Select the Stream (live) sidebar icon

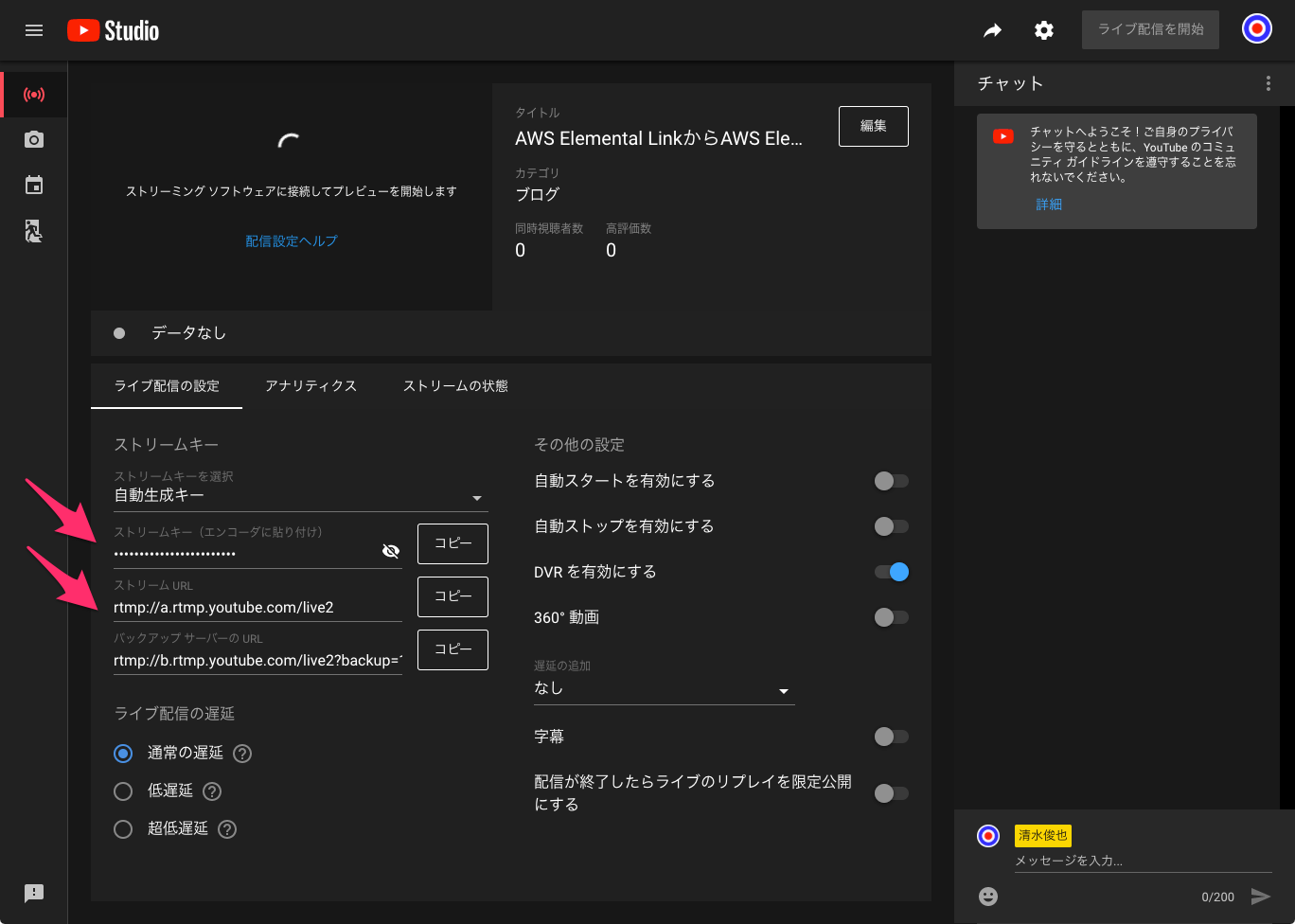(x=34, y=95)
